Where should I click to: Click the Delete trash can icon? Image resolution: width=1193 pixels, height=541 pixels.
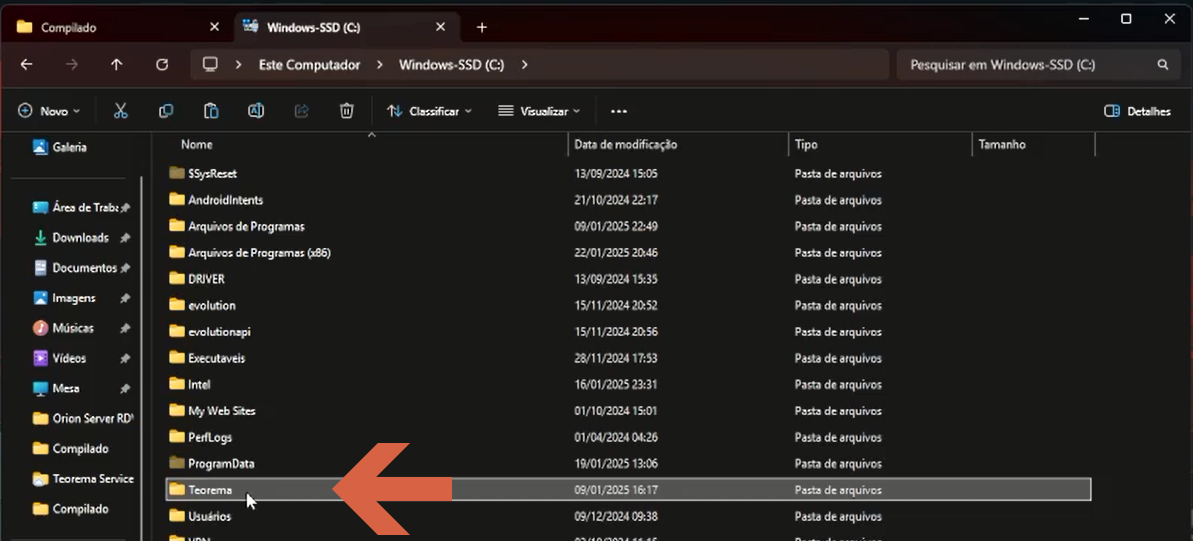click(x=347, y=111)
